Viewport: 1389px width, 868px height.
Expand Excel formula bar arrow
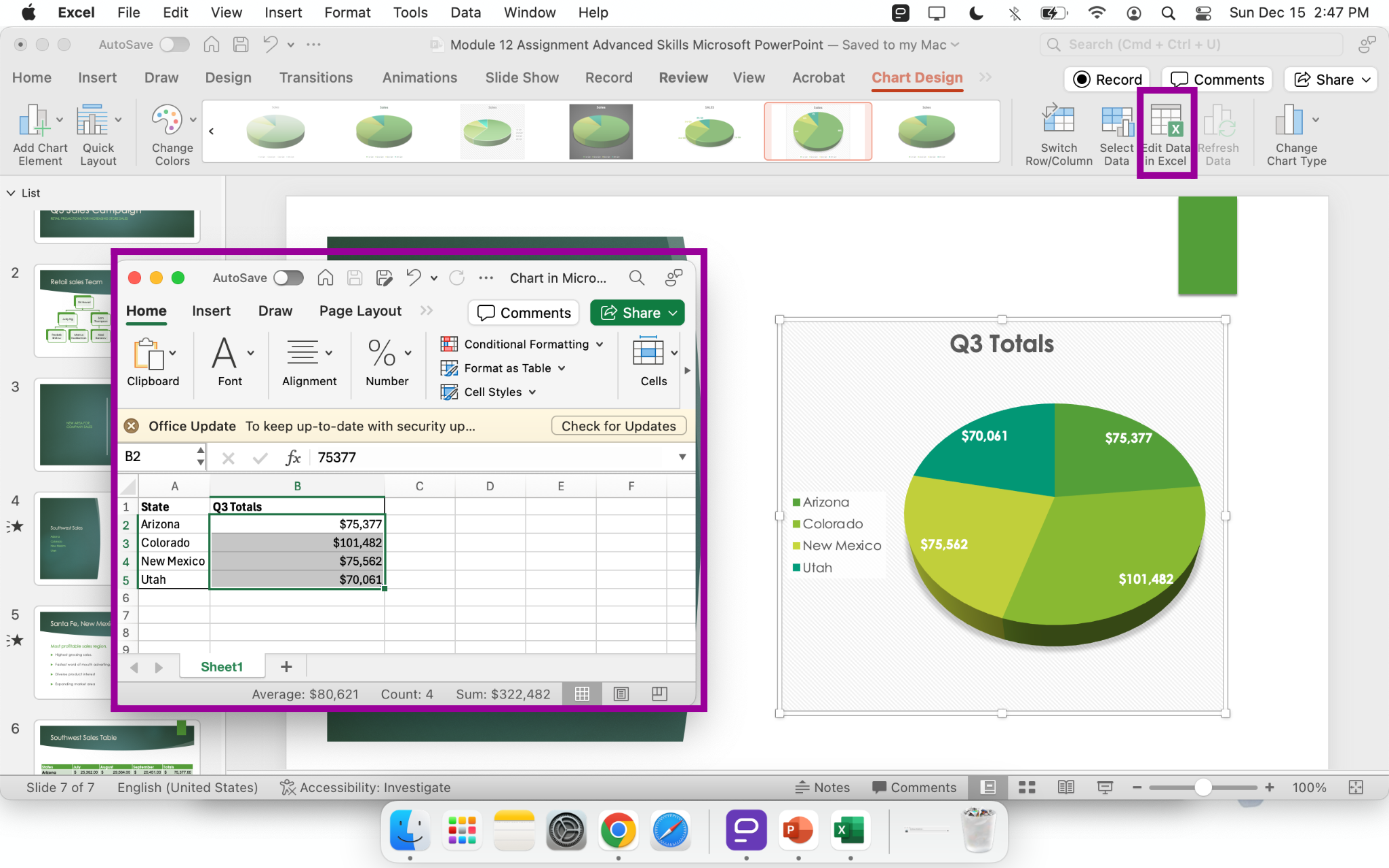point(682,457)
